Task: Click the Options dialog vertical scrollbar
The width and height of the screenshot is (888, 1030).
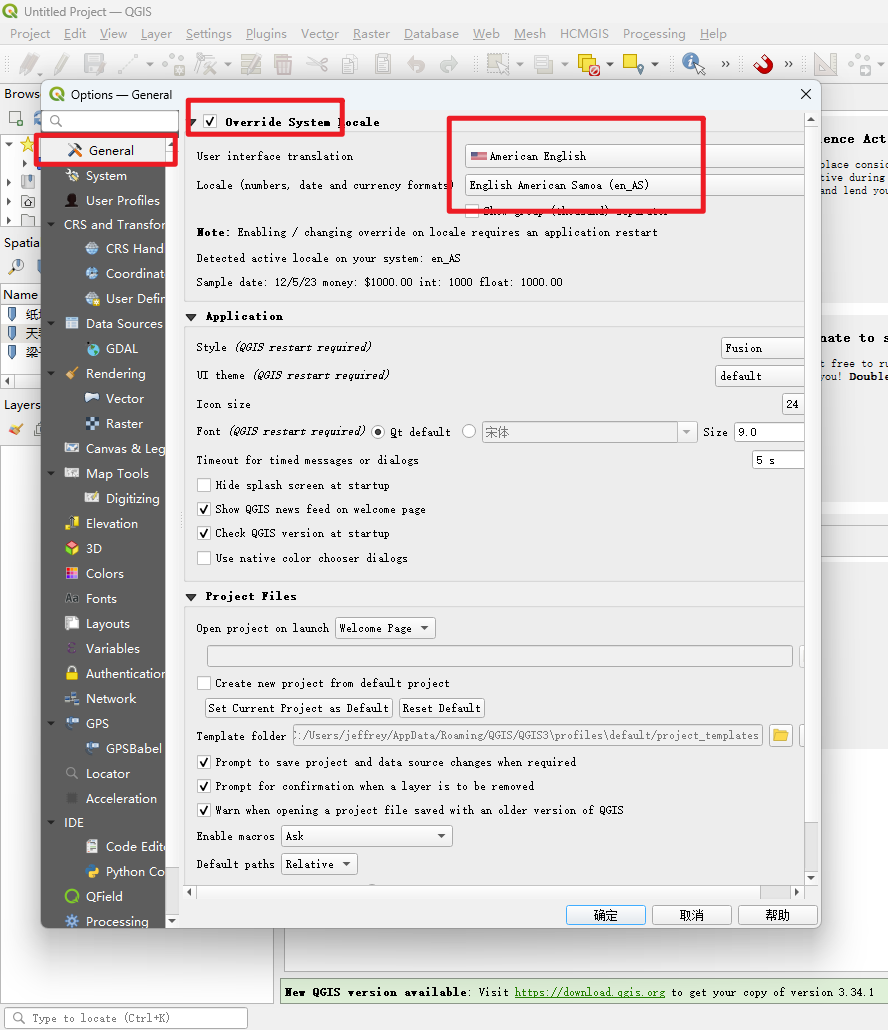Action: [x=811, y=498]
